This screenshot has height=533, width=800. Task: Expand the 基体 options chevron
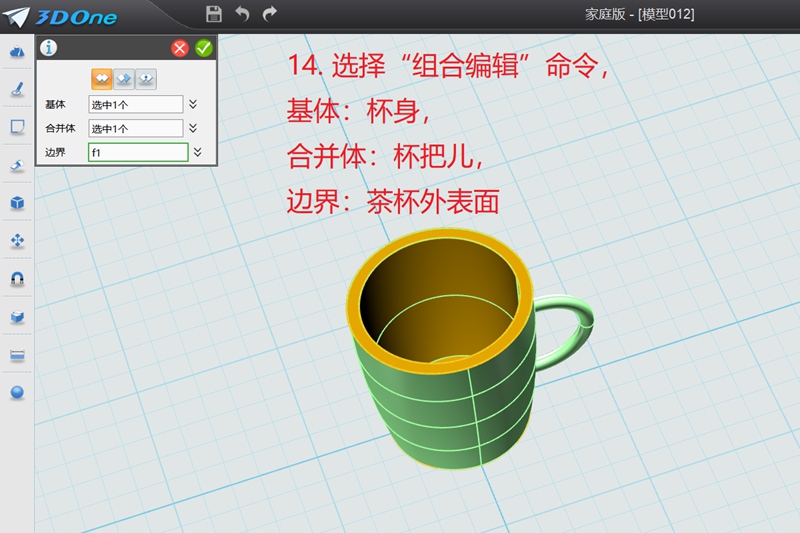[x=193, y=105]
